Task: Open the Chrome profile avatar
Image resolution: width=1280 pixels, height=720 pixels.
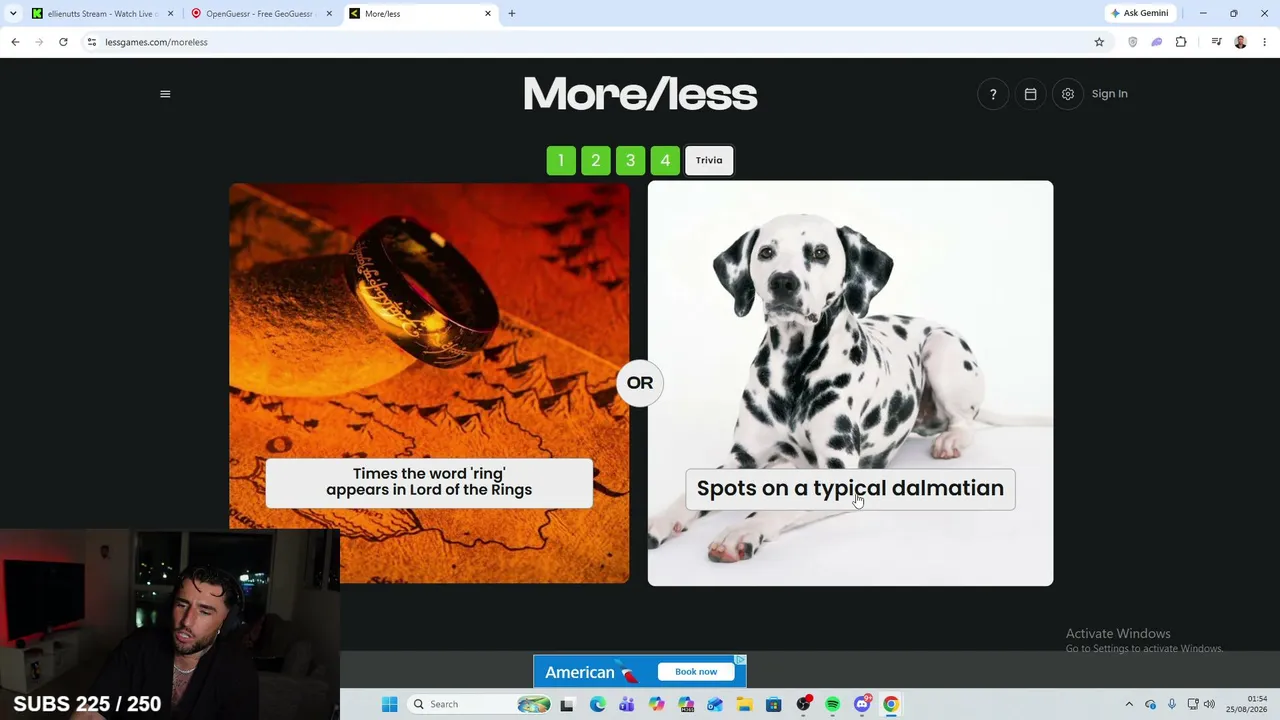Action: pos(1241,42)
